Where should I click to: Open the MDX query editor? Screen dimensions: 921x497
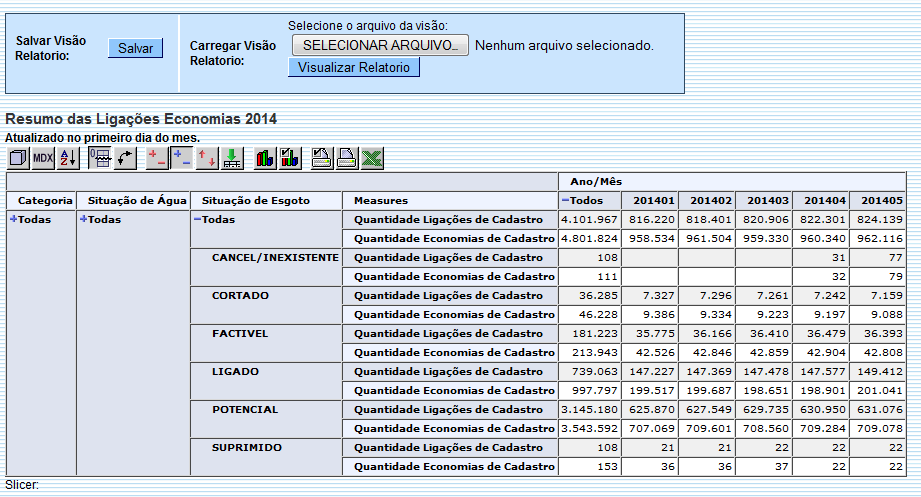[x=43, y=158]
